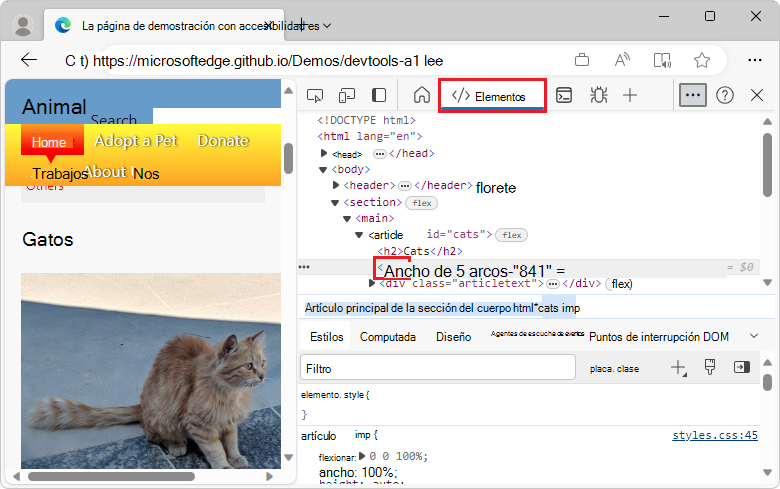Expand the head element node
Image resolution: width=780 pixels, height=489 pixels.
(324, 153)
